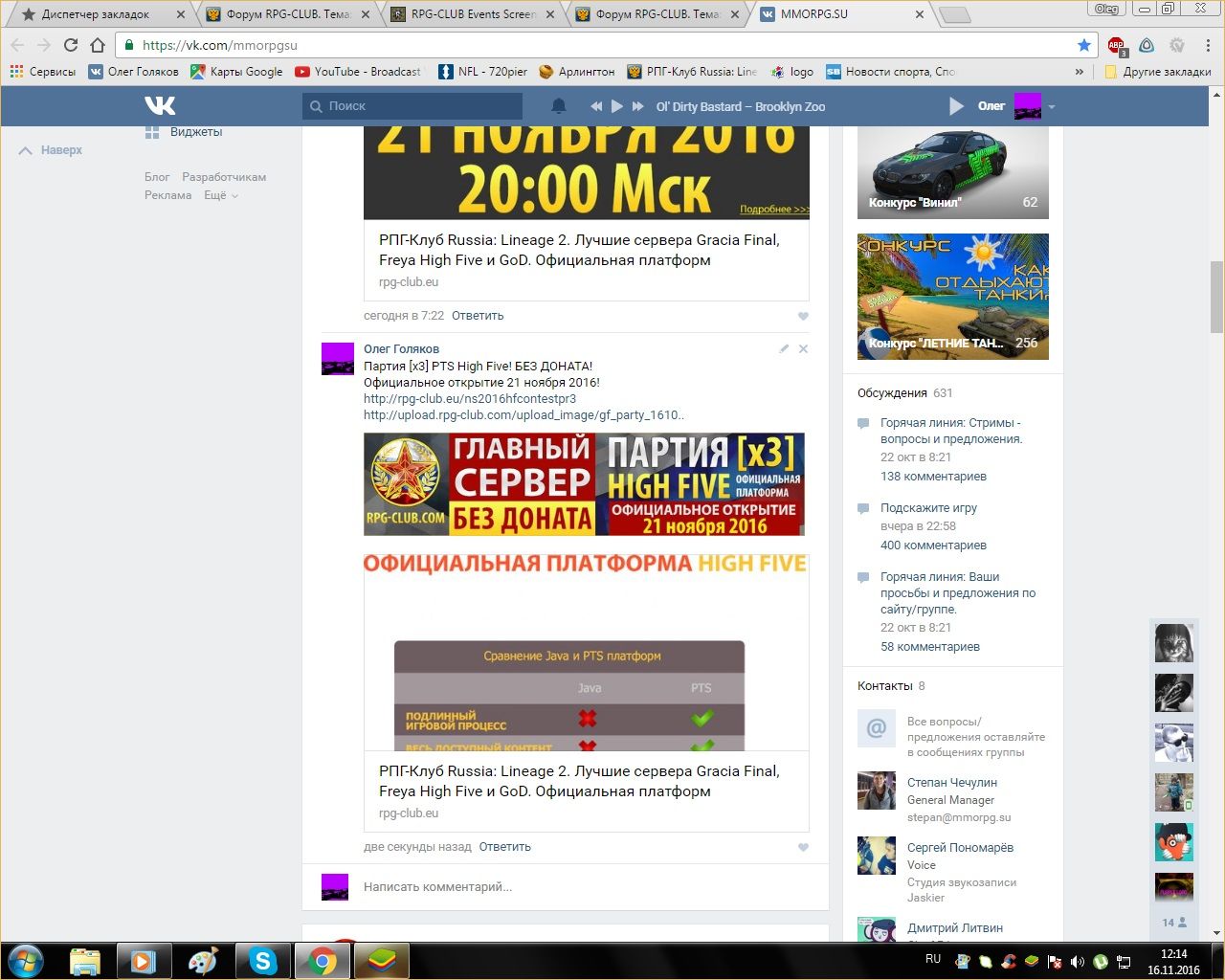This screenshot has height=980, width=1225.
Task: Skip to previous track in header player
Action: pyautogui.click(x=596, y=106)
